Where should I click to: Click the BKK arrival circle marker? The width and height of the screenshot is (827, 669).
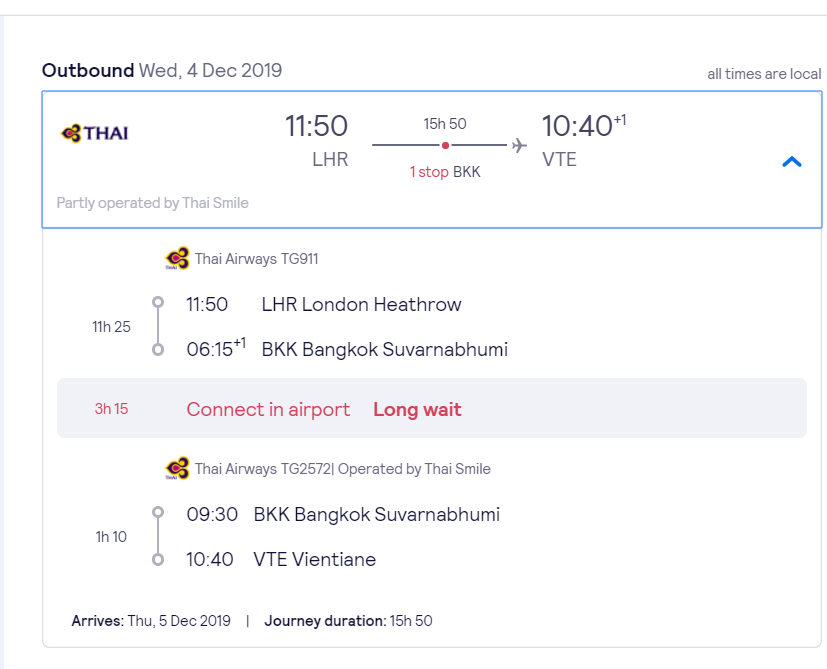[158, 349]
